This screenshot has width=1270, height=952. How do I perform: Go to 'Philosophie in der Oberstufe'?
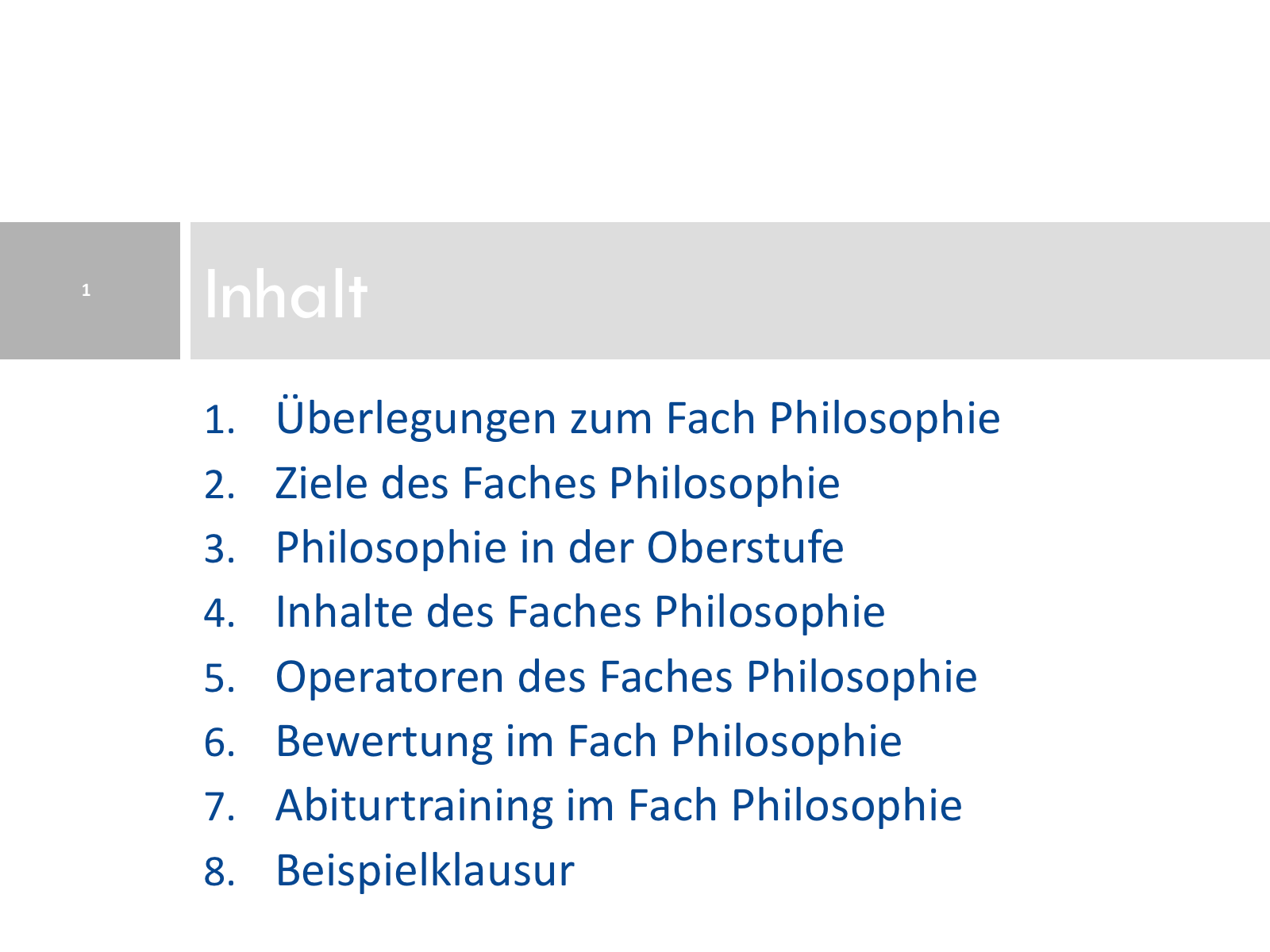coord(560,547)
